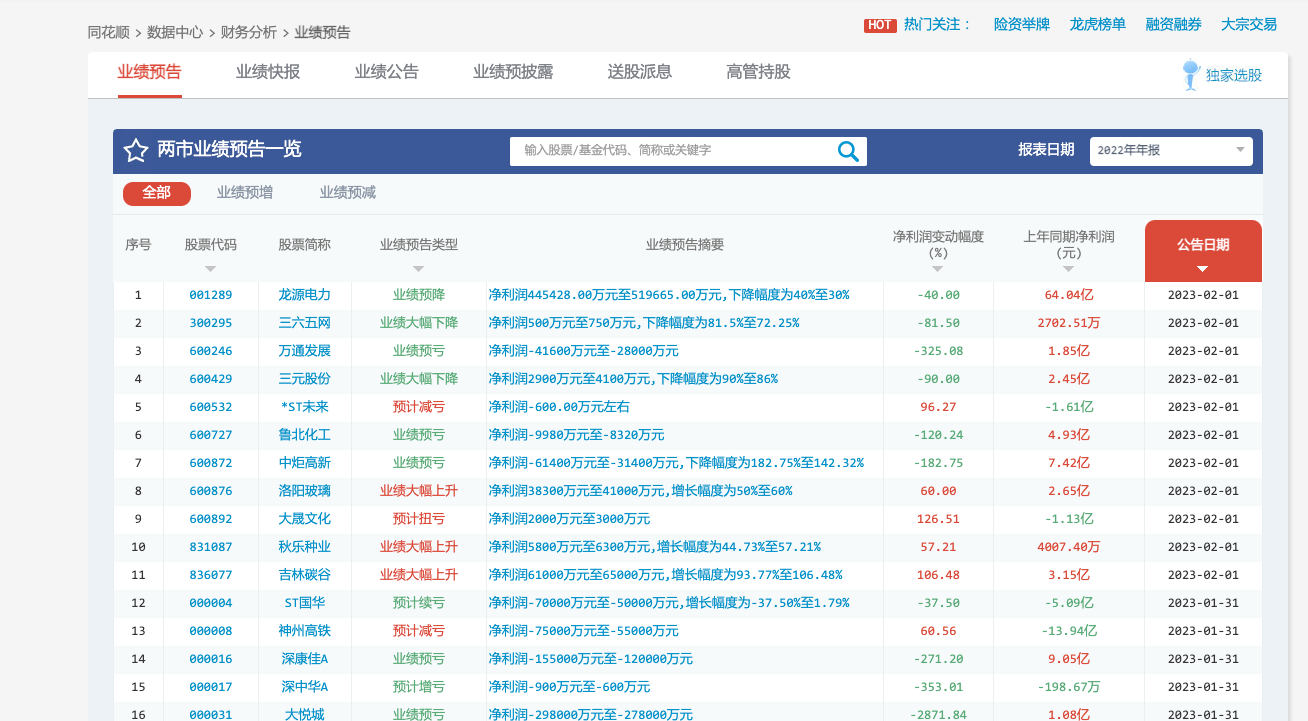Switch to 业绩预告 tab

click(149, 72)
